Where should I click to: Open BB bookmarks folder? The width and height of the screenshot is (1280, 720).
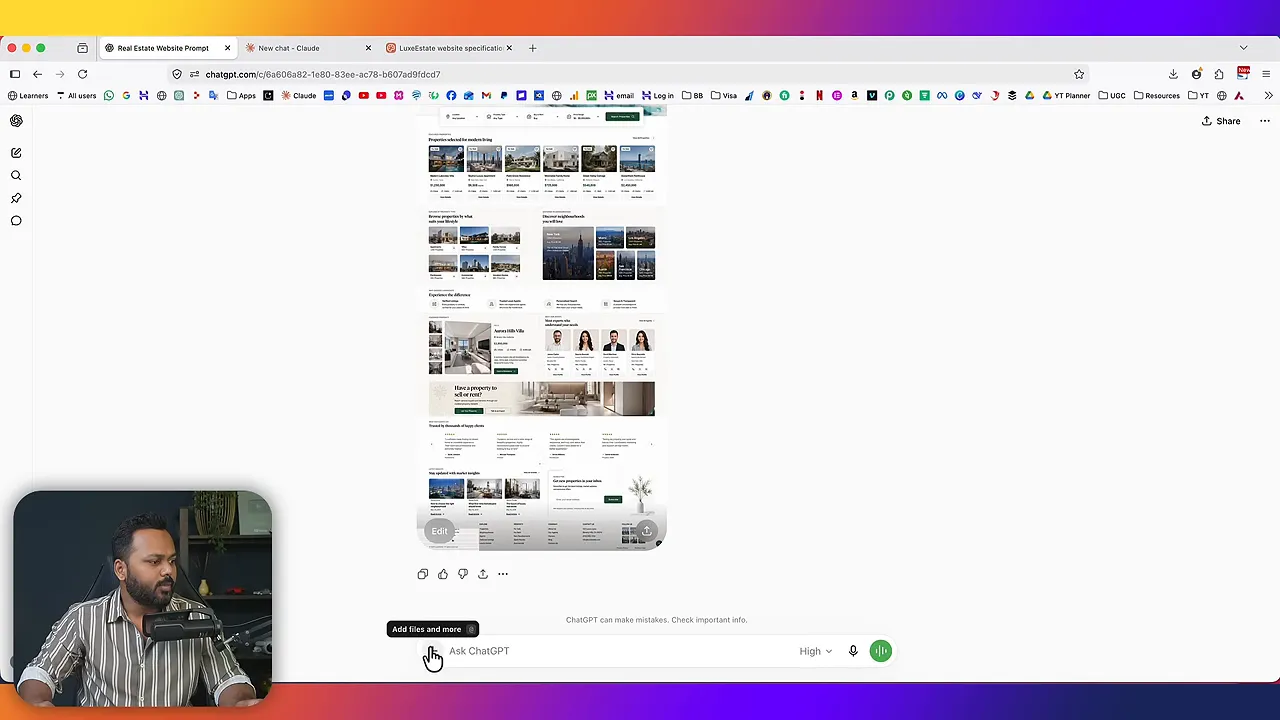pos(692,96)
